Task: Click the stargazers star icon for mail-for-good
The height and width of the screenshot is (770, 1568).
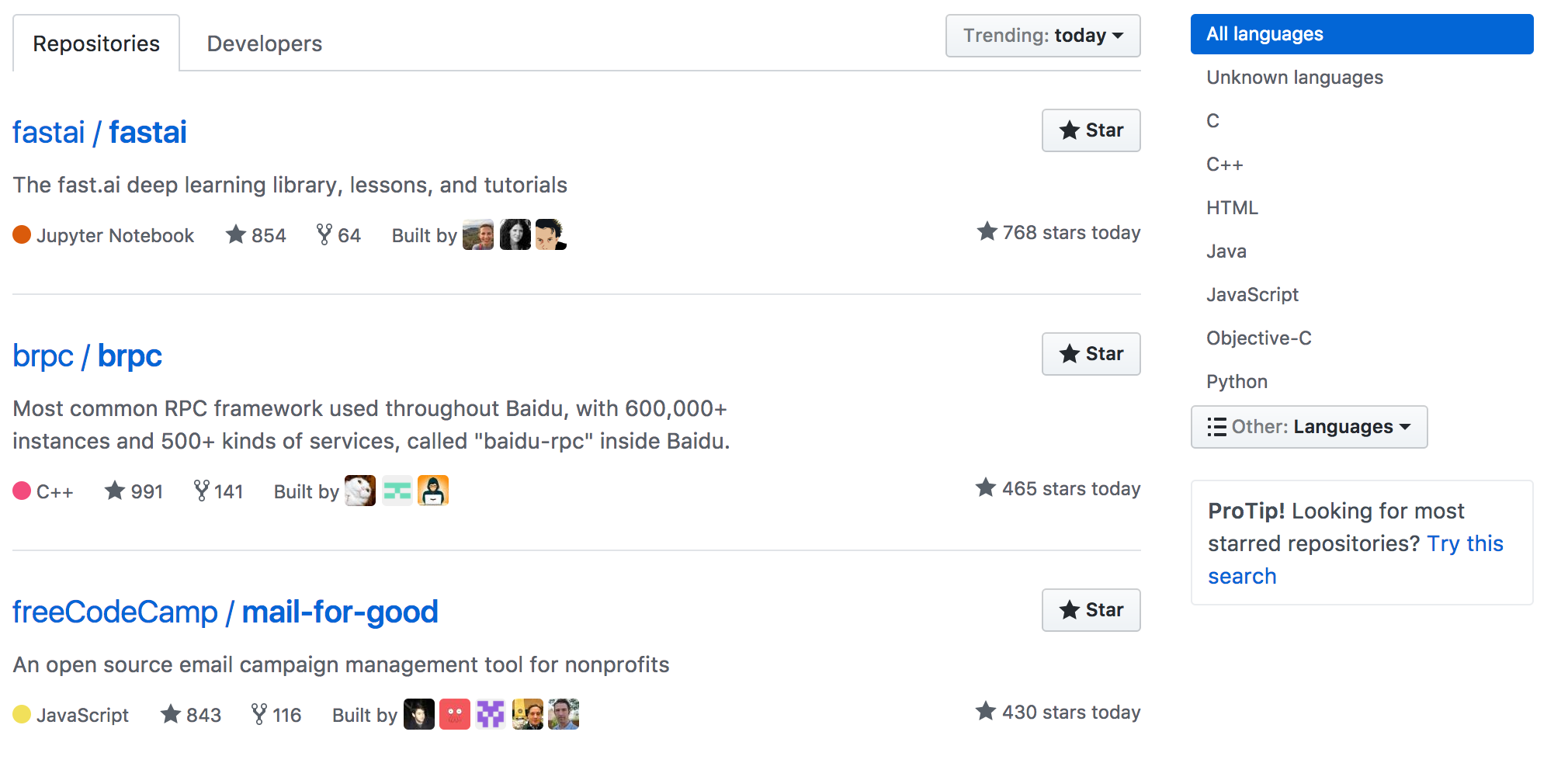Action: (x=171, y=714)
